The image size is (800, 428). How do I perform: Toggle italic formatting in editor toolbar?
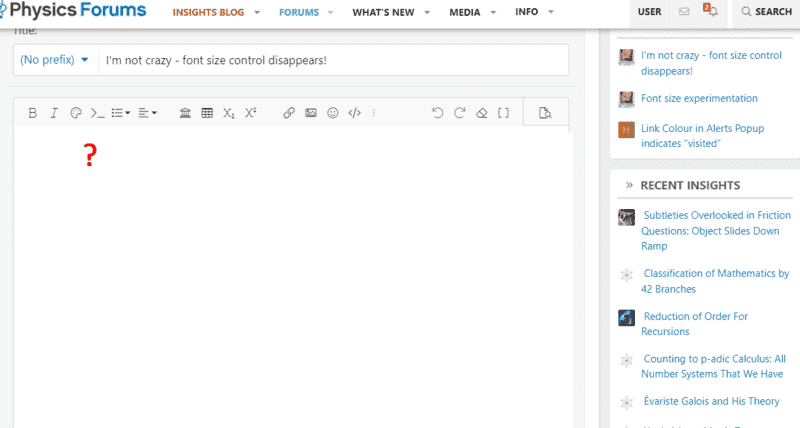(x=54, y=113)
